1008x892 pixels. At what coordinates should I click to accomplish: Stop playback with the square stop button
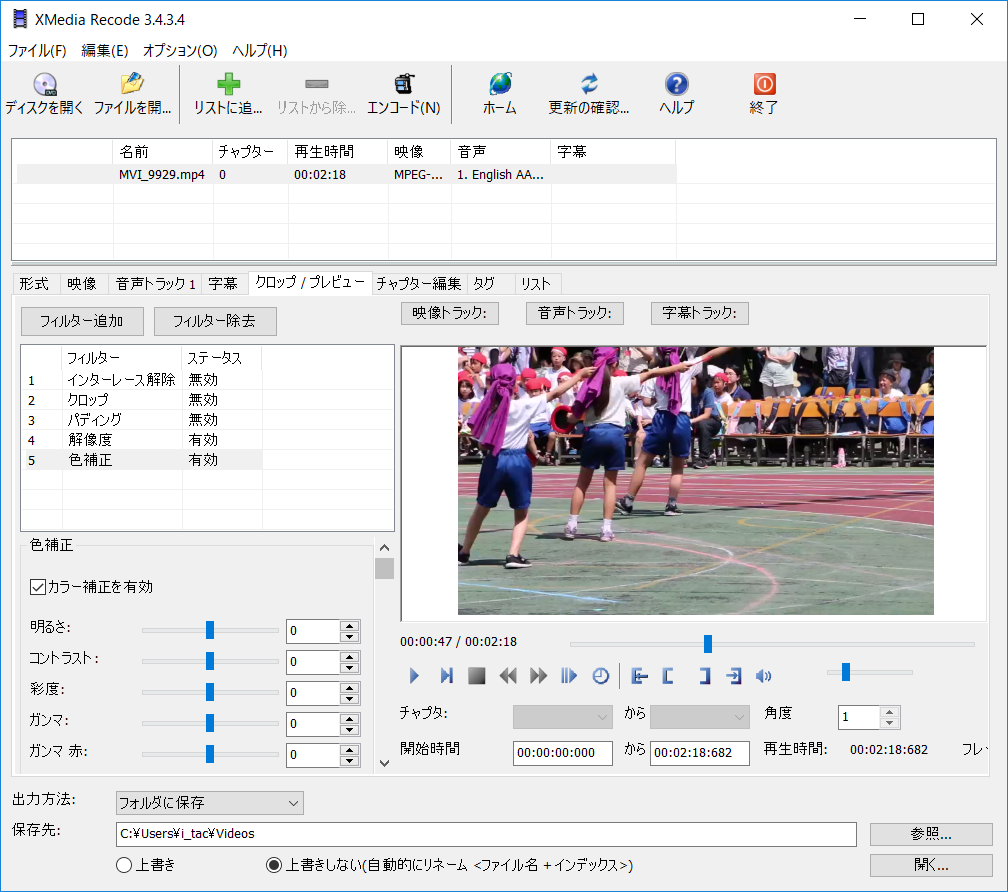(x=477, y=676)
